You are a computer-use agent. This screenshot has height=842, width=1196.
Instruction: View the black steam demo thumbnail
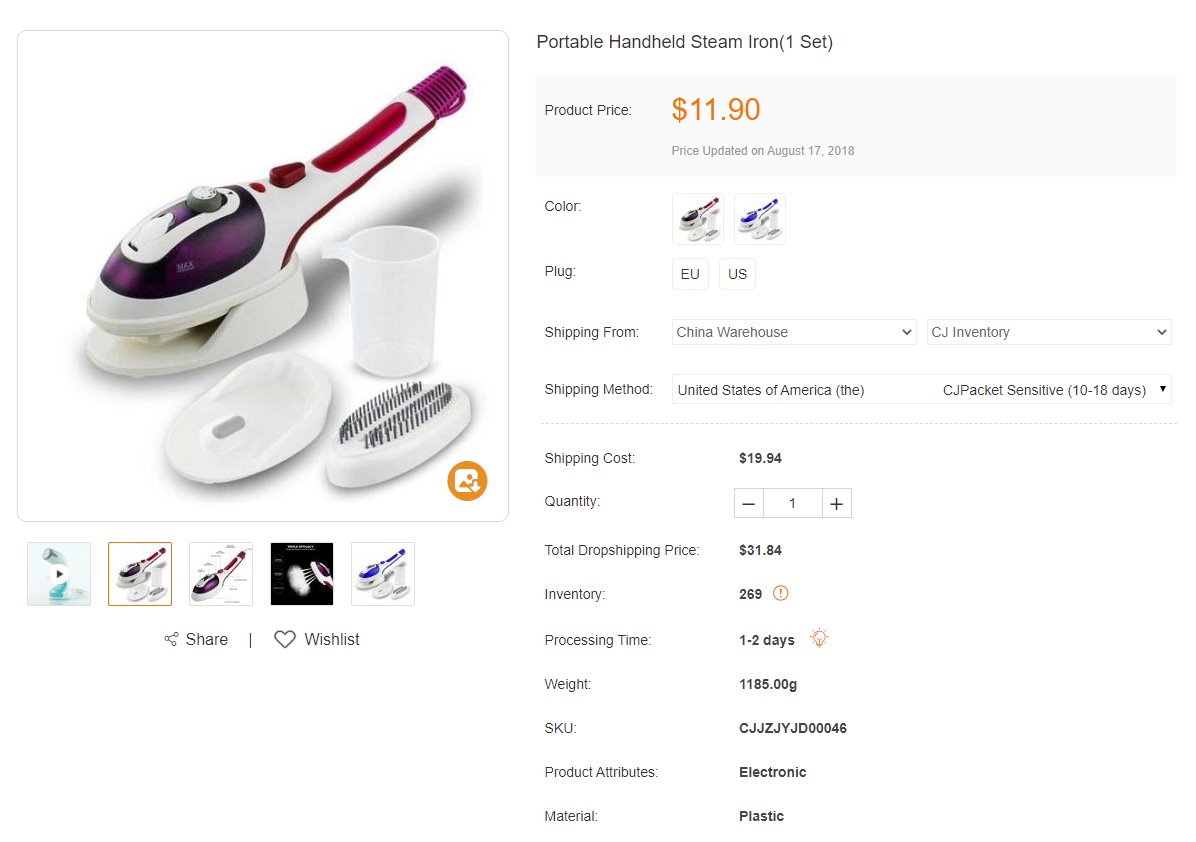click(302, 574)
